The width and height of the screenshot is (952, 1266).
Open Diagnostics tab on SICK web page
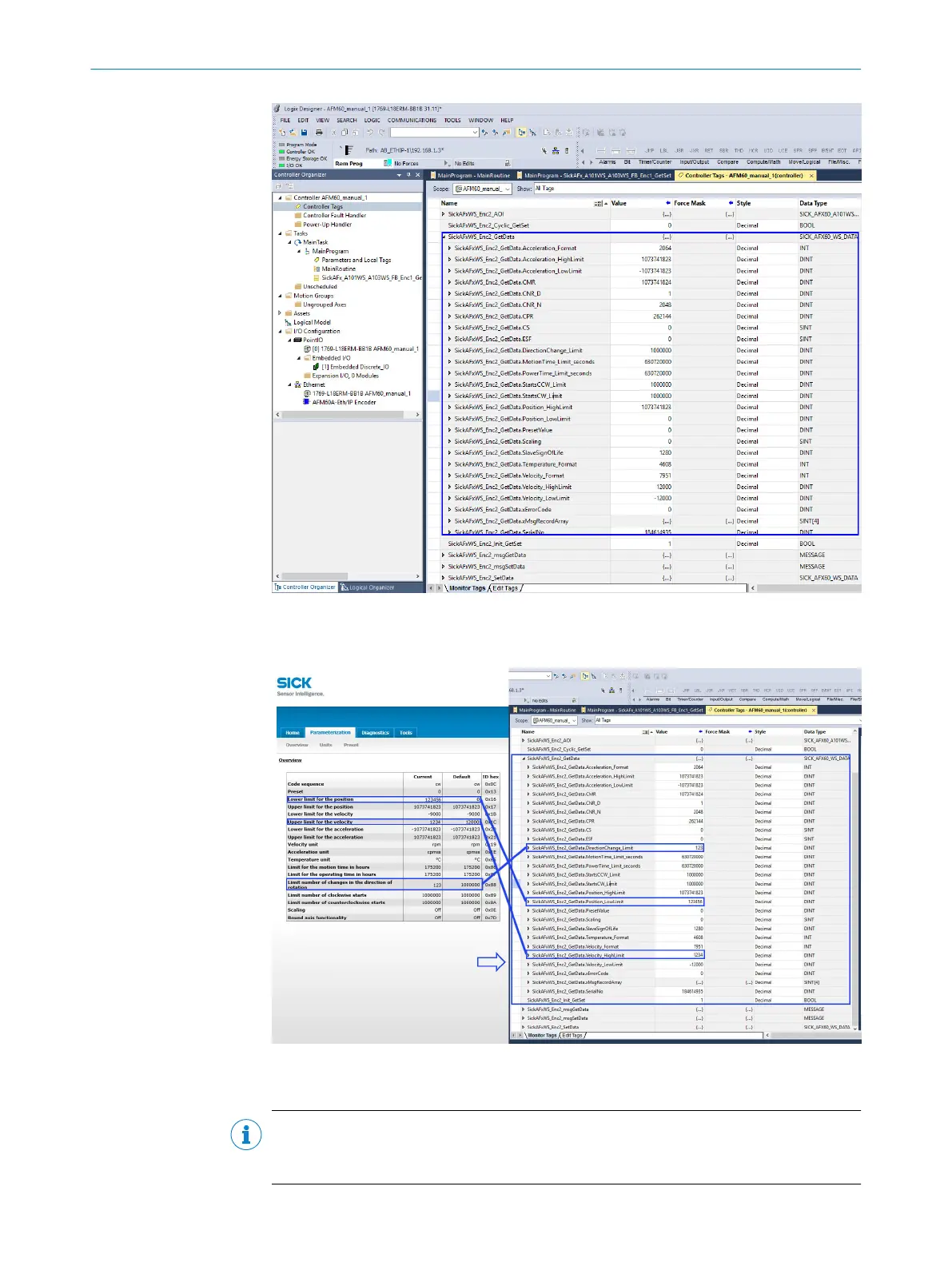click(x=375, y=732)
